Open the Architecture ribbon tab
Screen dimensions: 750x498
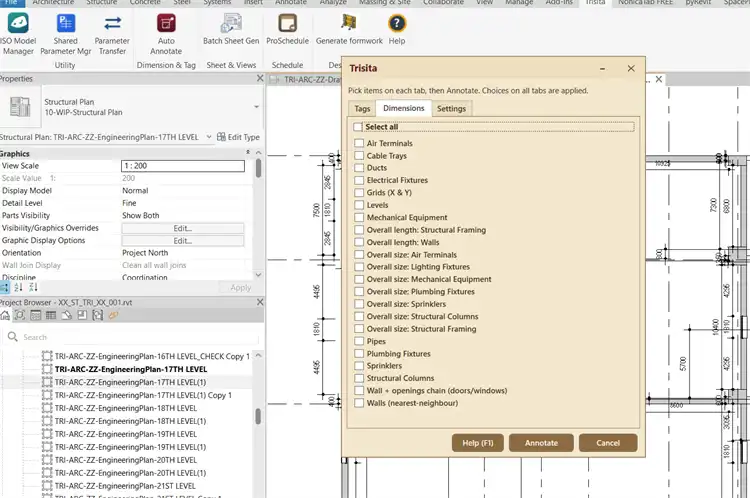(x=53, y=2)
